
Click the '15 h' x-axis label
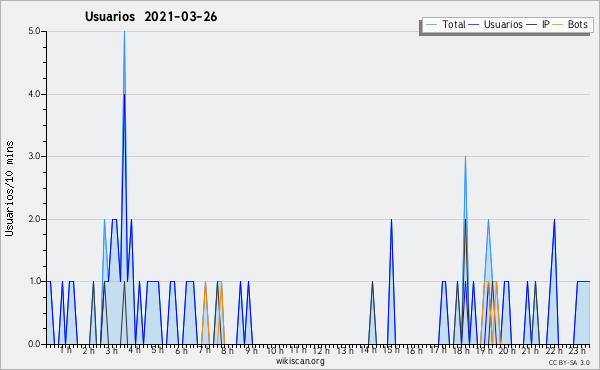pos(391,350)
